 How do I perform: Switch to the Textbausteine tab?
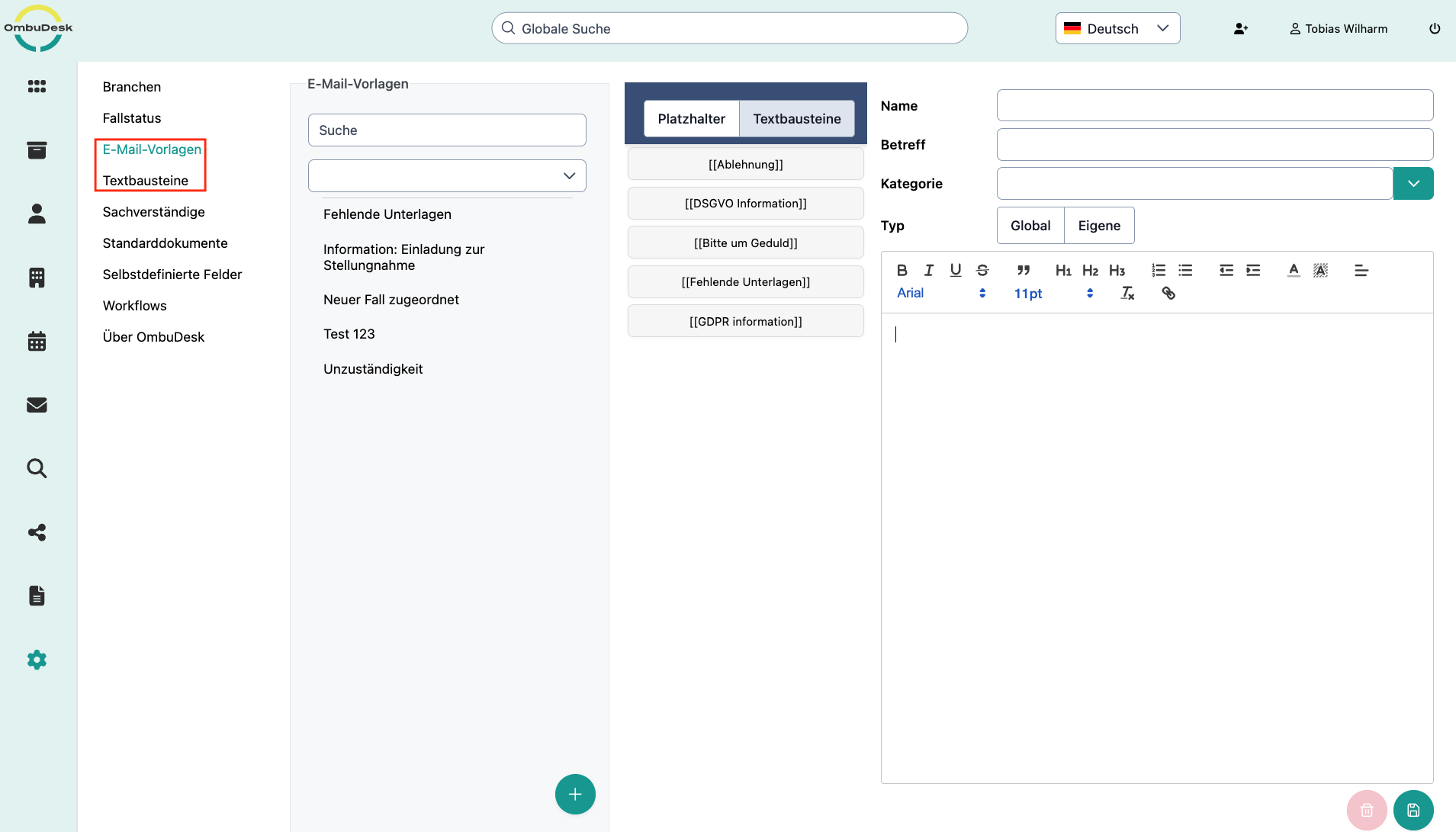pos(797,118)
